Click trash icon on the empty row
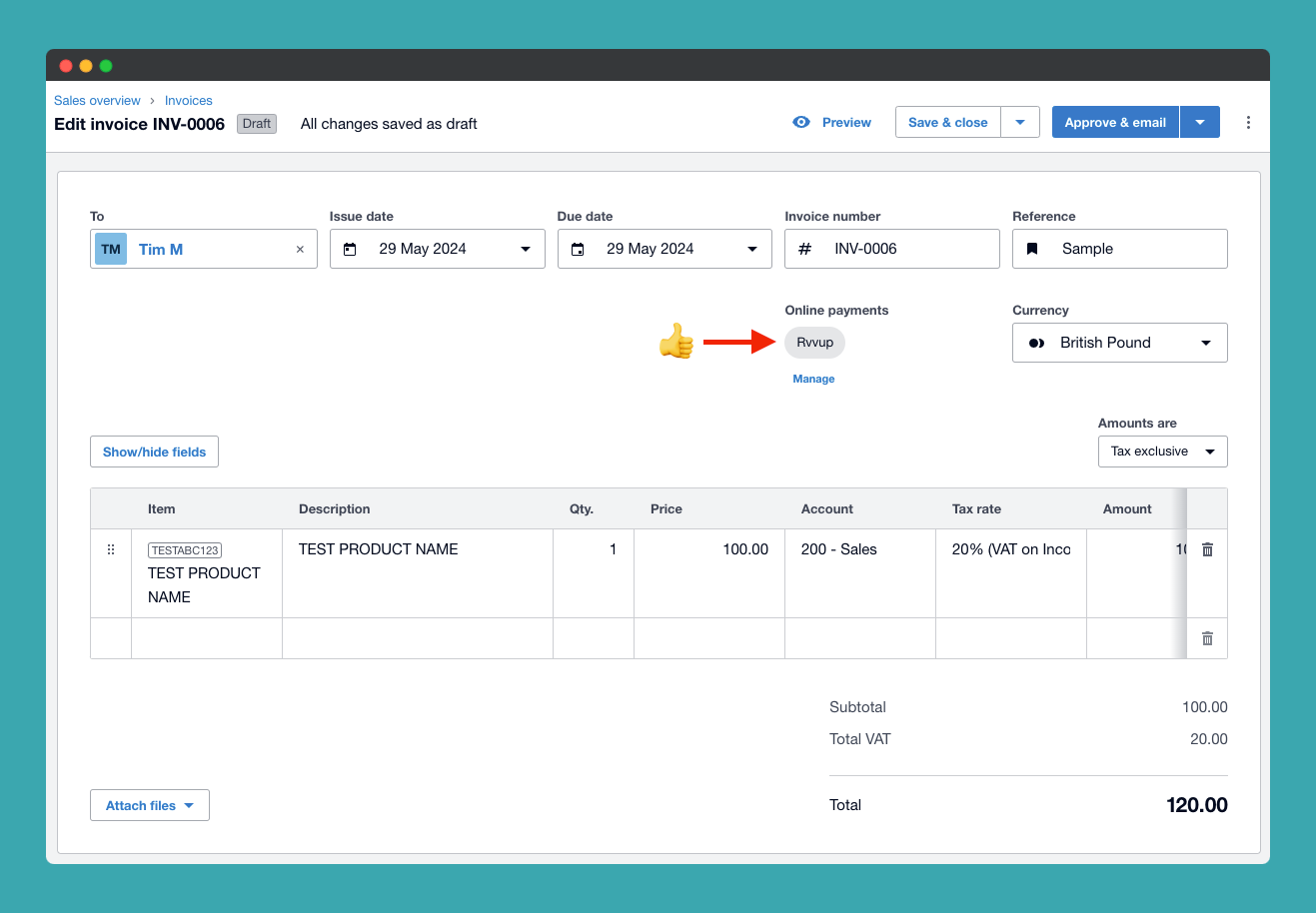Screen dimensions: 1316x913 (x=1207, y=638)
